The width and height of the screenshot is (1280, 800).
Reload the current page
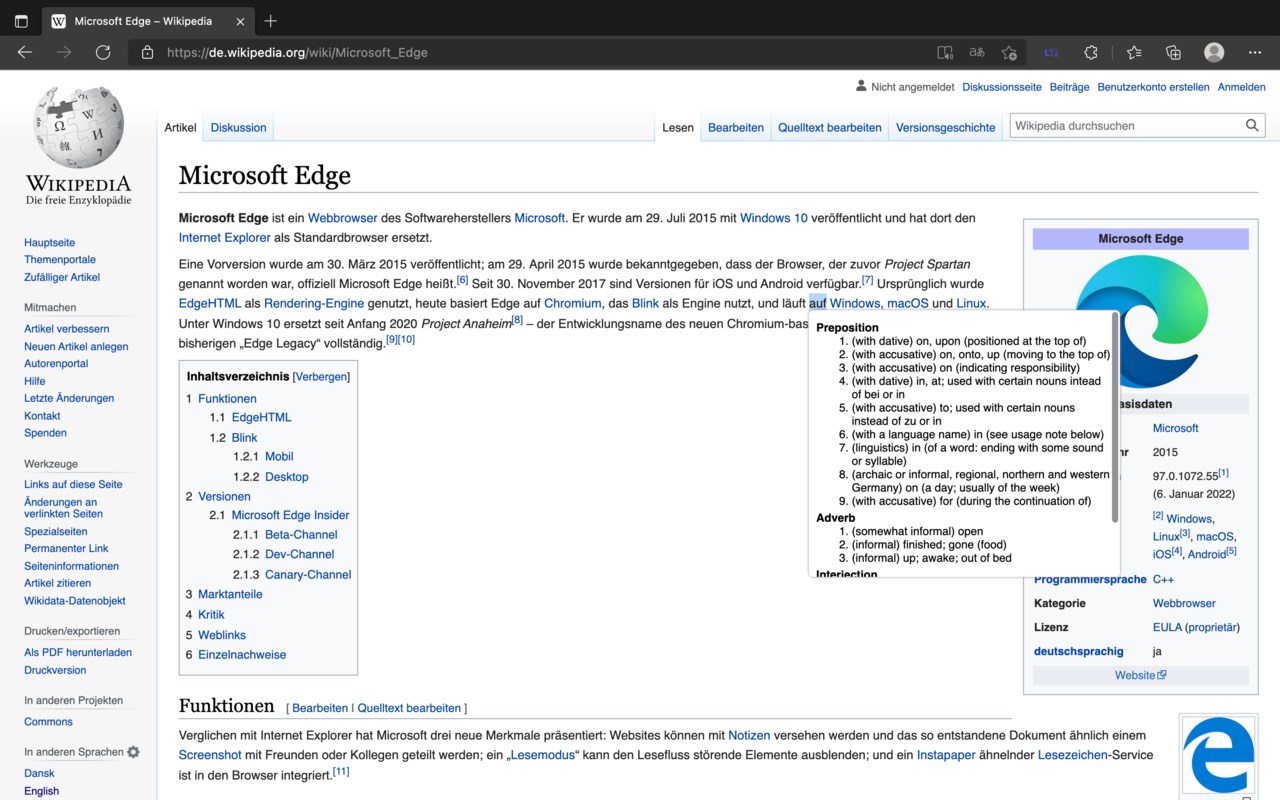click(103, 52)
